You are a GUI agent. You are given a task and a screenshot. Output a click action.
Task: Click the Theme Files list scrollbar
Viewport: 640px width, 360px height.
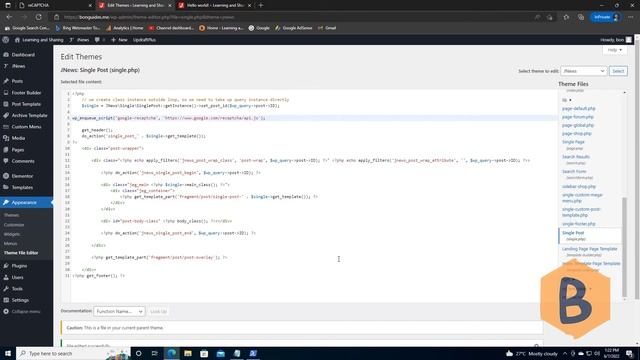(x=624, y=247)
